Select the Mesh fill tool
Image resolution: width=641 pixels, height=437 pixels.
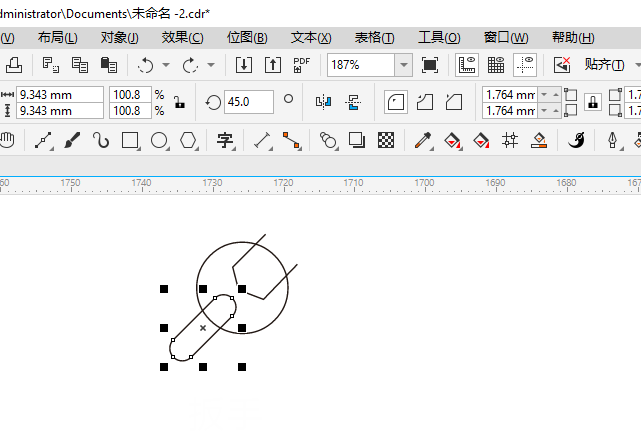(x=510, y=140)
